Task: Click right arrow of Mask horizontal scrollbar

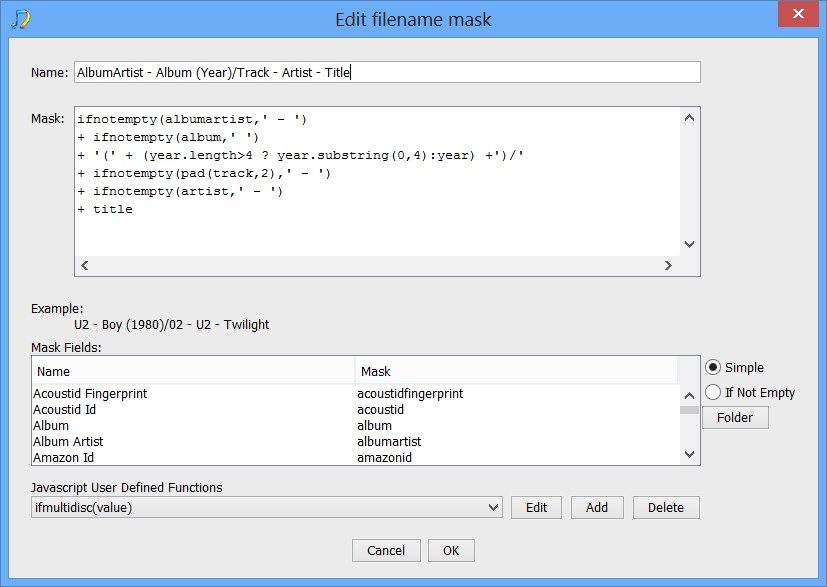Action: 668,265
